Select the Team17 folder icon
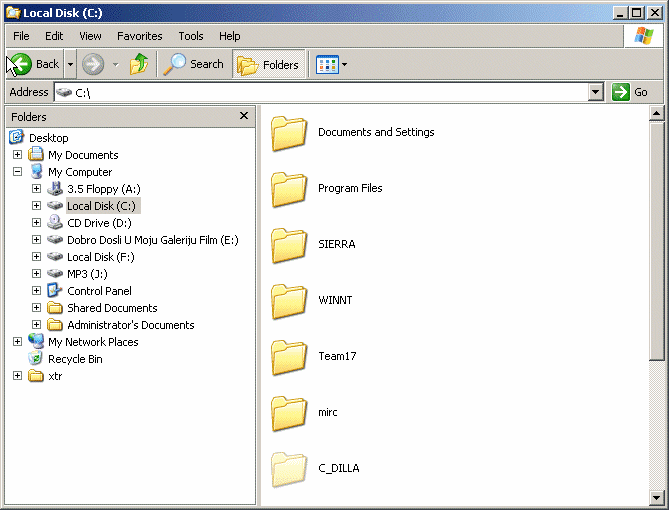 point(289,357)
